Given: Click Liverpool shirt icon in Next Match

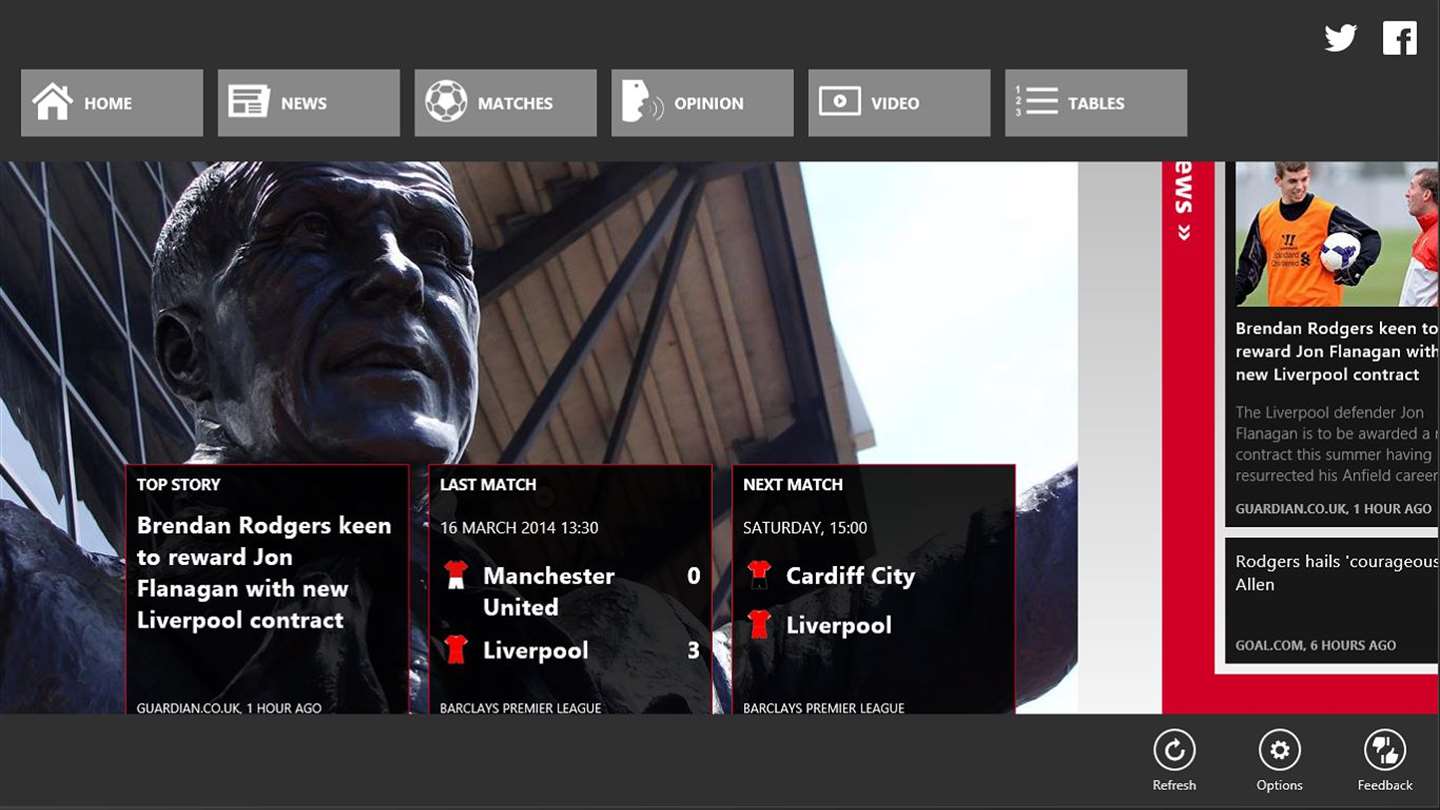Looking at the screenshot, I should click(x=759, y=625).
